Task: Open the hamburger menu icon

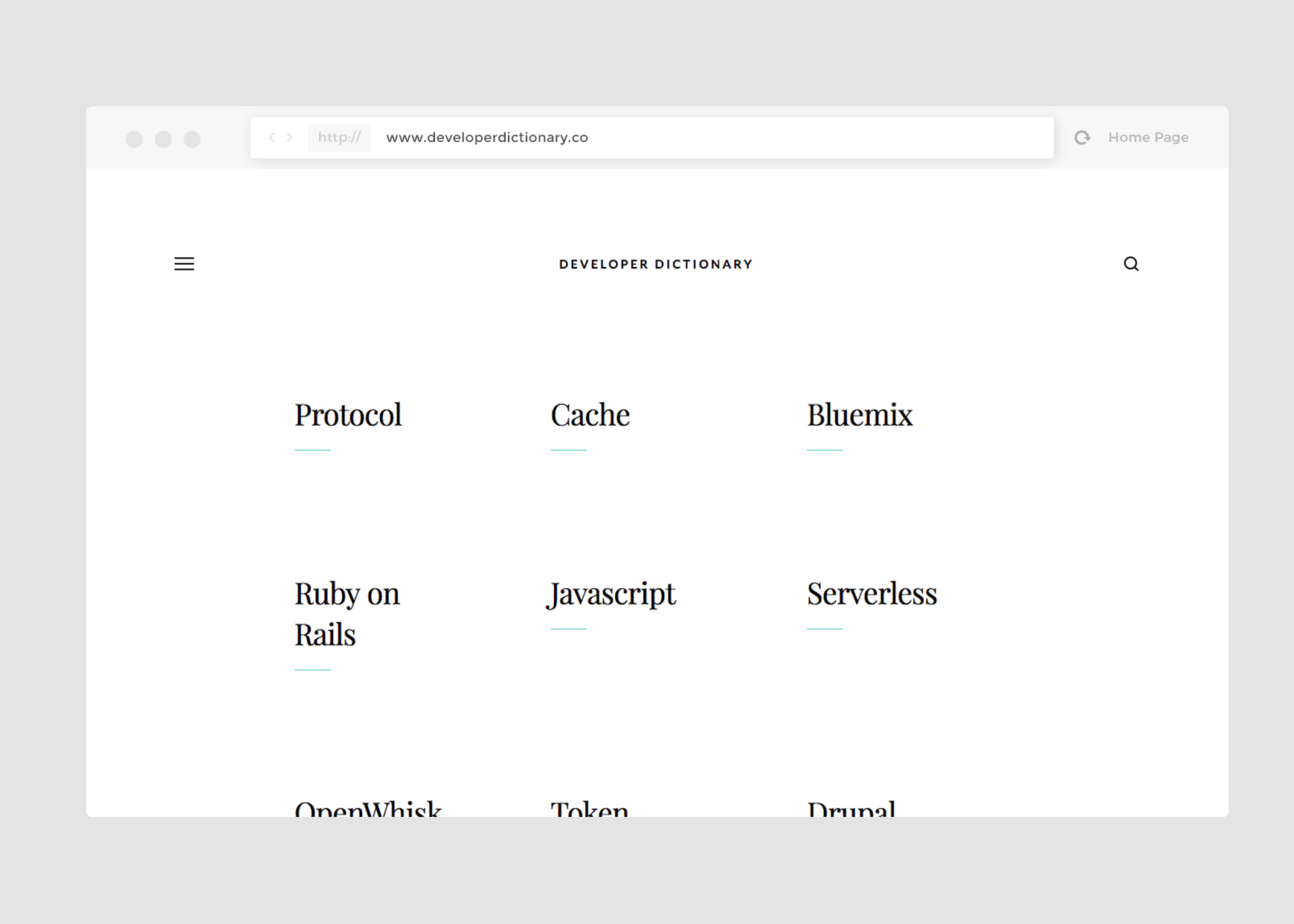Action: click(184, 264)
